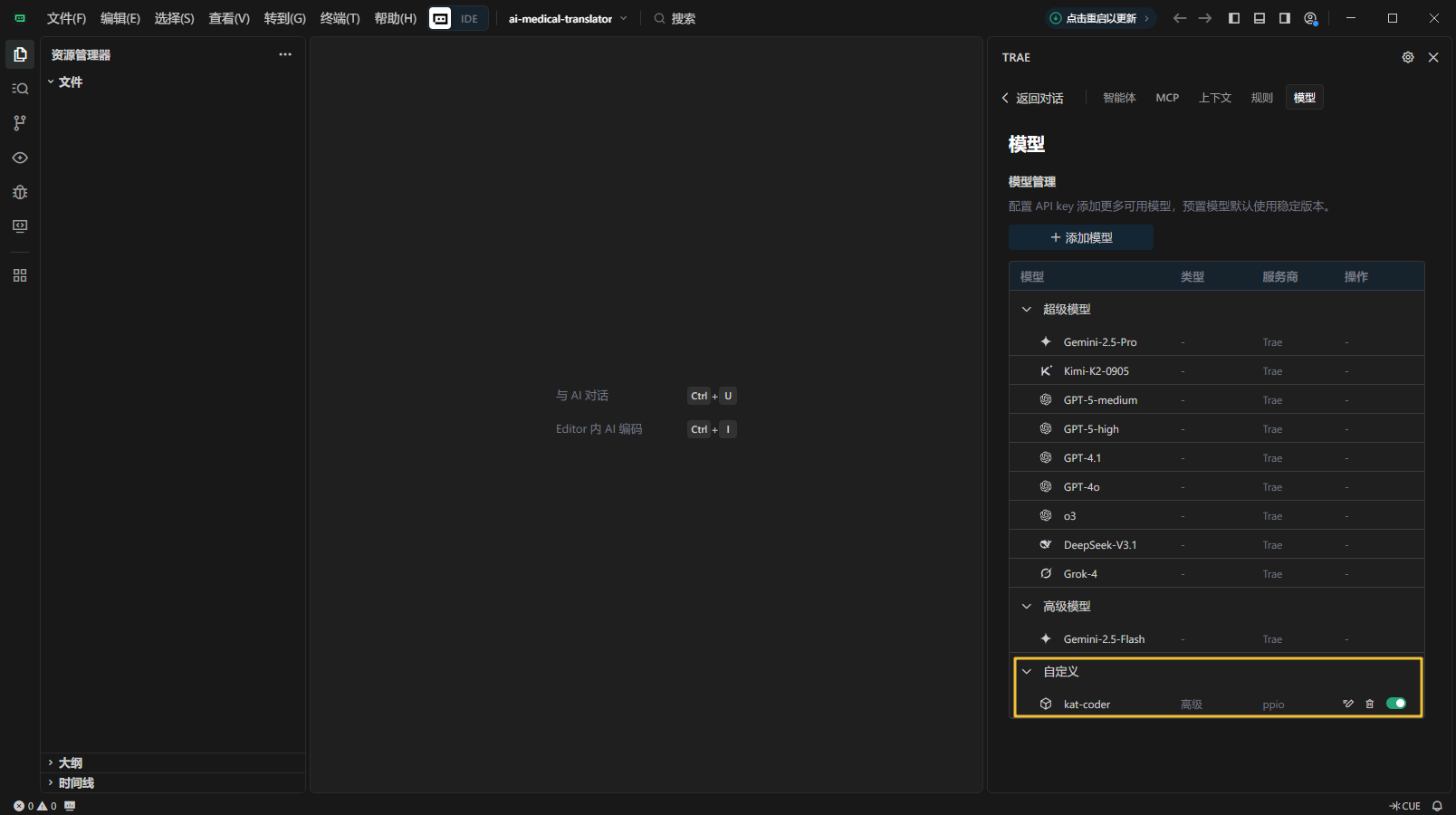
Task: Select the 模型 tab
Action: 1305,98
